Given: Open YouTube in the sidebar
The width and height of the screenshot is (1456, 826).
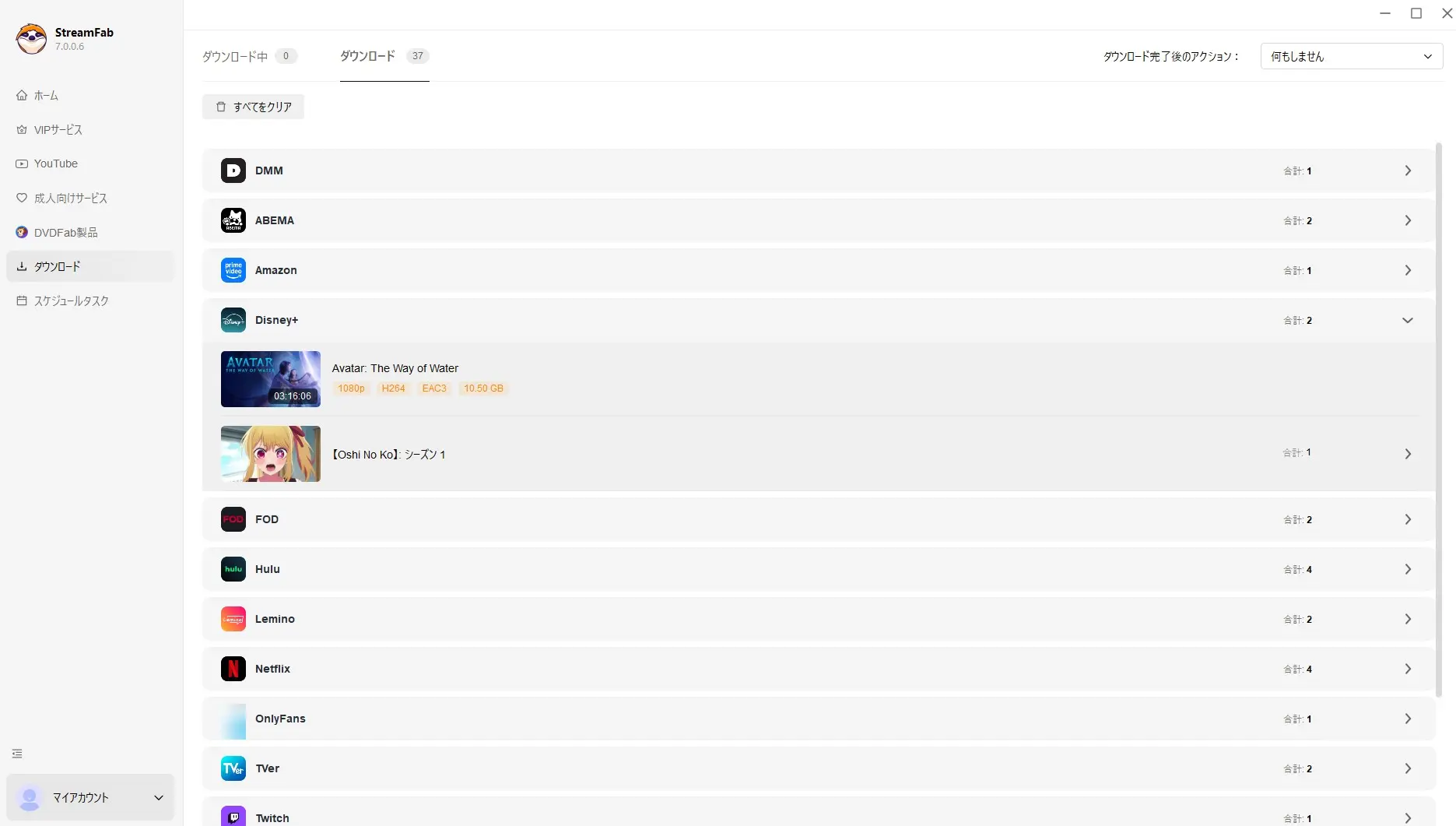Looking at the screenshot, I should 90,164.
